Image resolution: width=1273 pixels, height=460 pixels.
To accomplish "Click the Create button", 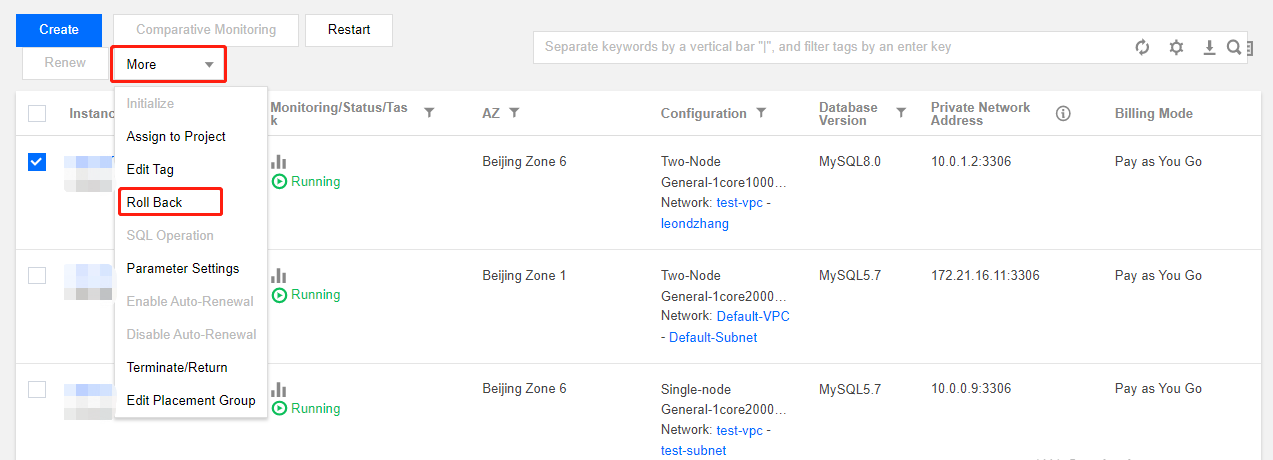I will 59,30.
